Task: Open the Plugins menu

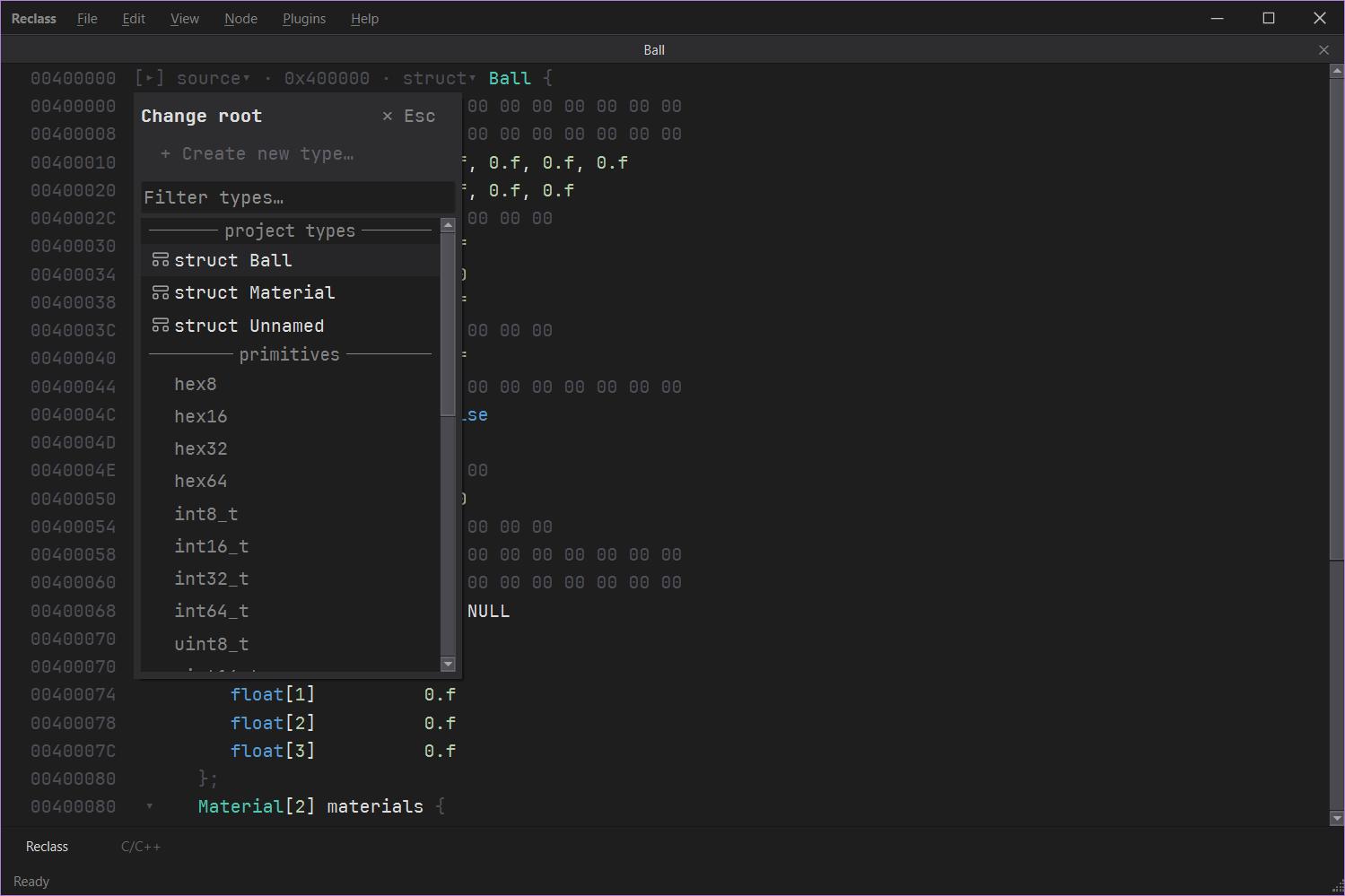Action: click(304, 19)
